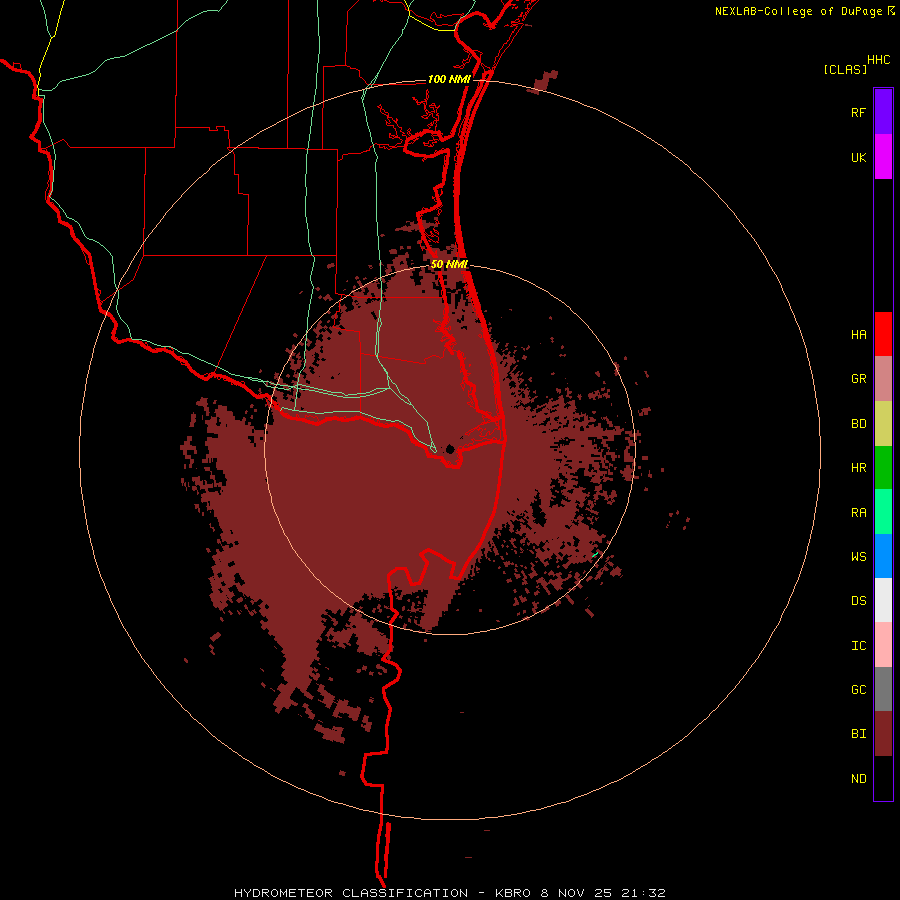Click the HHC product label
This screenshot has width=900, height=900.
(x=878, y=60)
